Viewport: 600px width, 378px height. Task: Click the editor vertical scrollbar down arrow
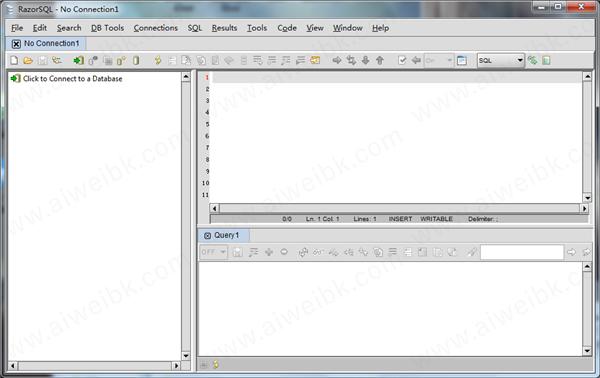(x=587, y=198)
